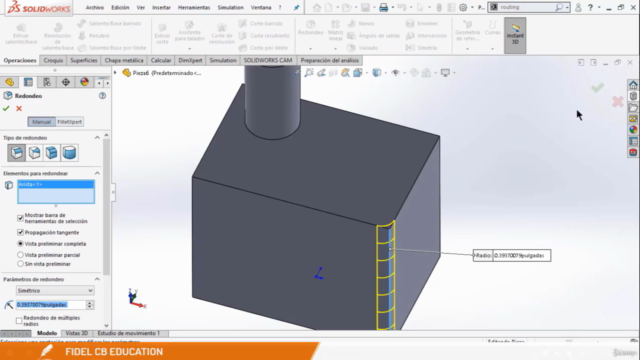Select face fillet type icon
640x360 pixels.
point(52,153)
